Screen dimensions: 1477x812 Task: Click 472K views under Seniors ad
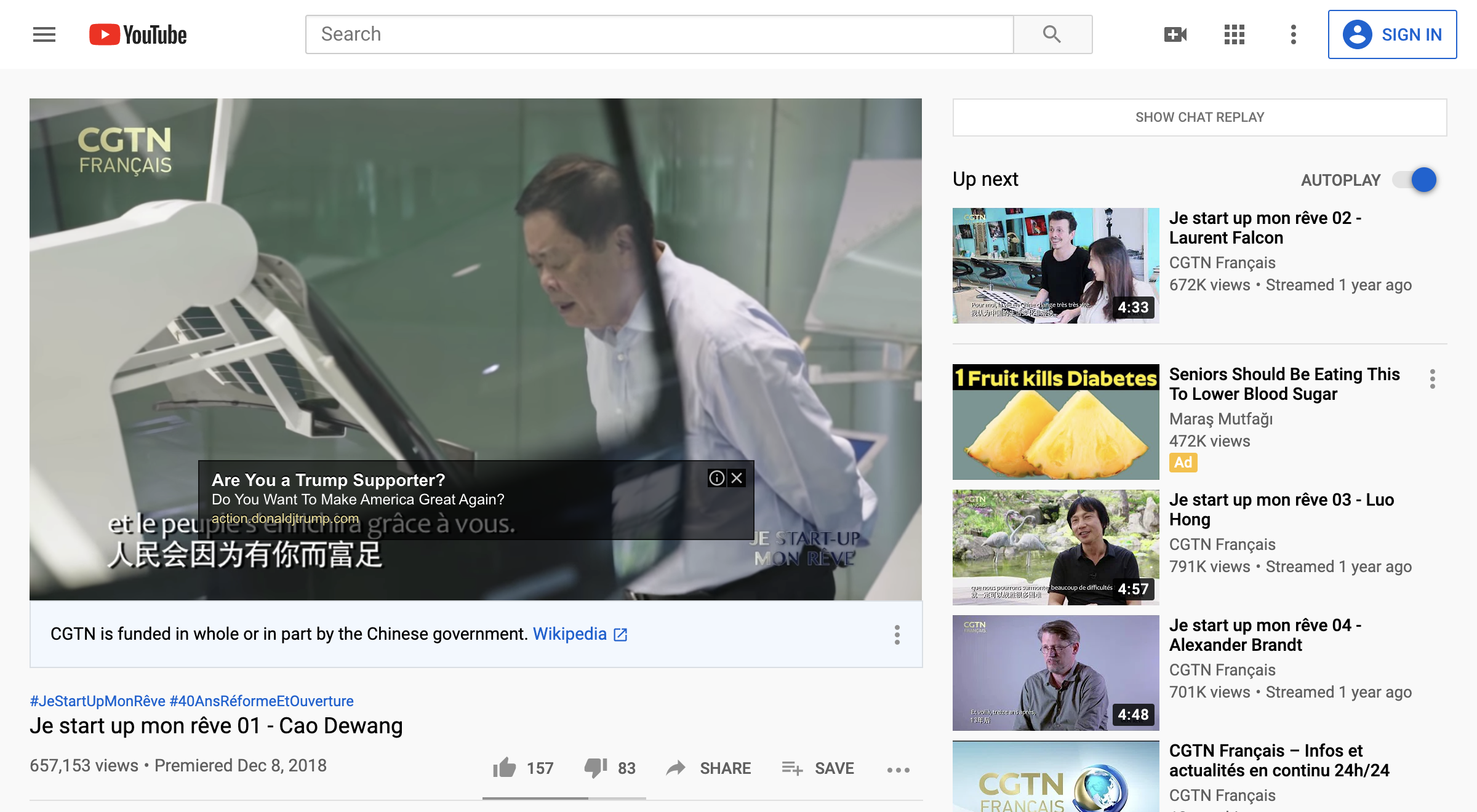[x=1210, y=441]
